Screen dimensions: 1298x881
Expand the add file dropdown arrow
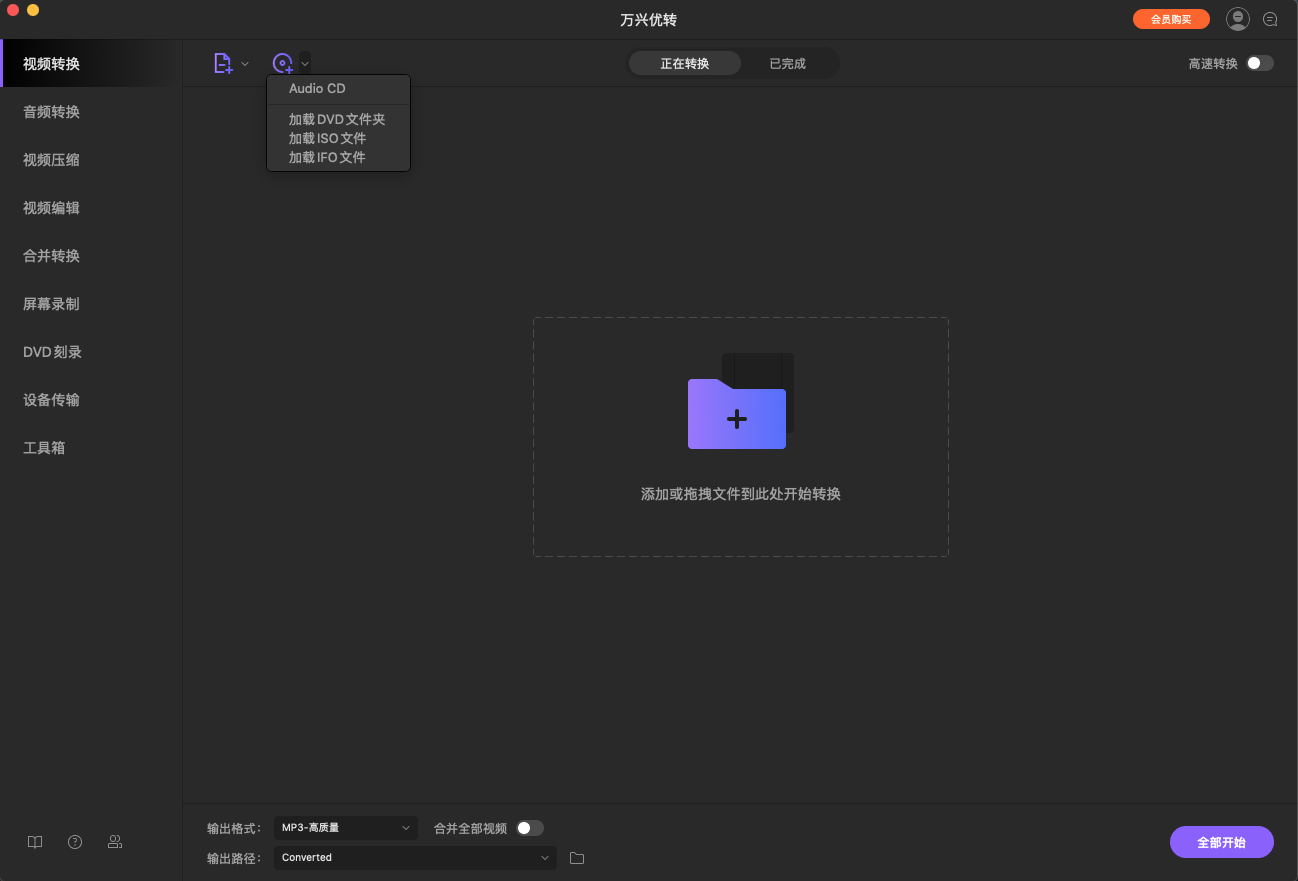245,64
